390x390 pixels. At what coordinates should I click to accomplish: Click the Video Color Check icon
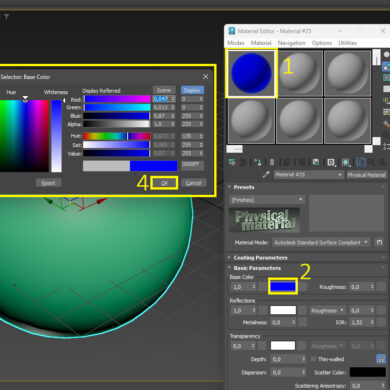click(x=386, y=100)
